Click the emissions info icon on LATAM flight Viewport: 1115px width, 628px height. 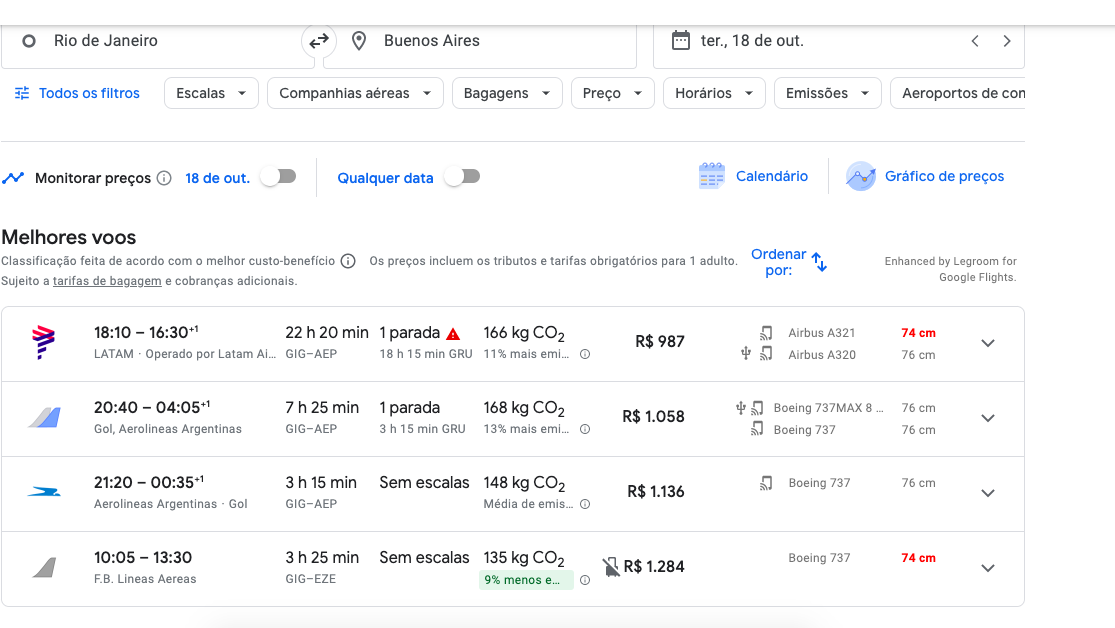[585, 354]
